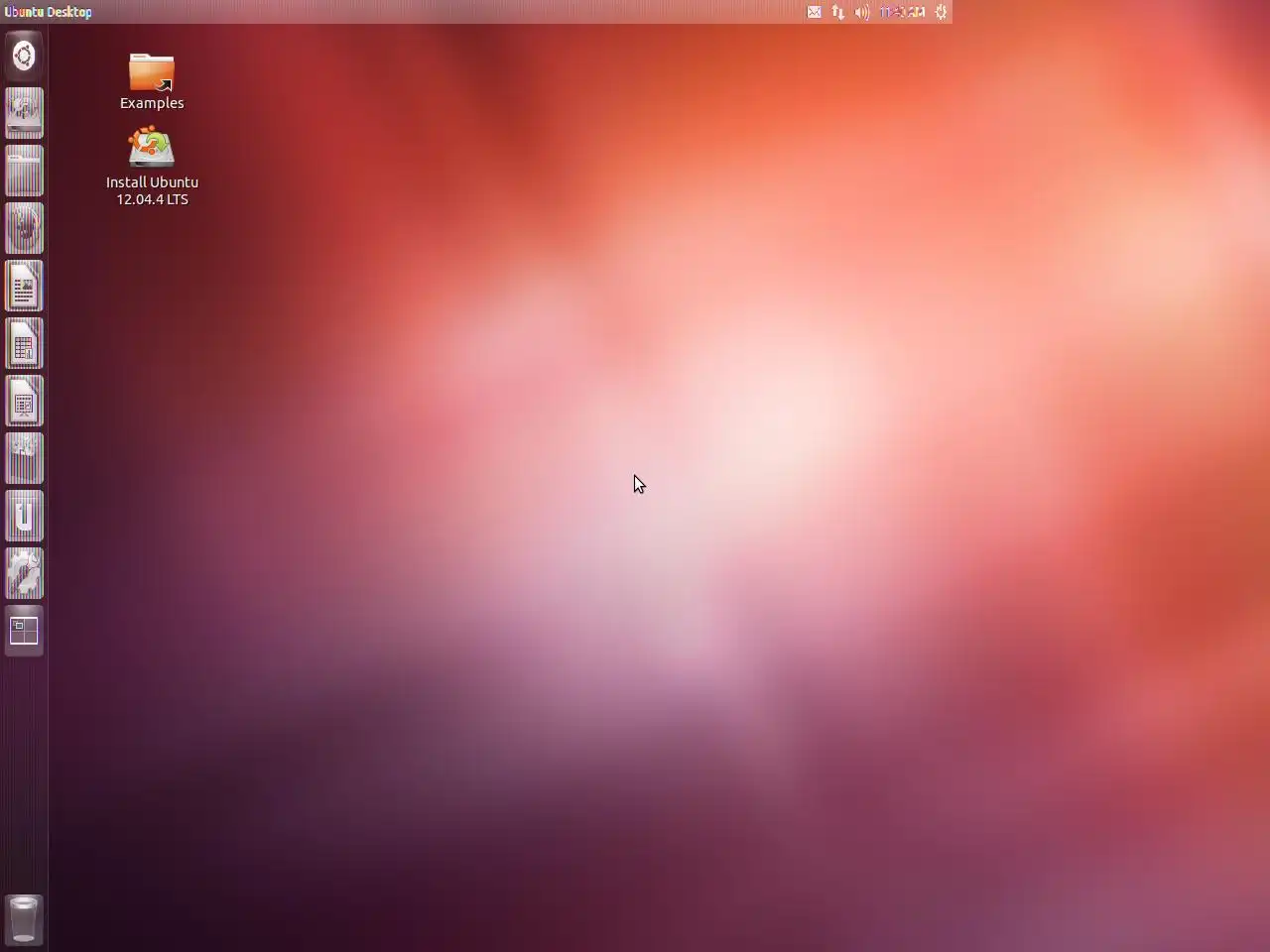Screen dimensions: 1270x952
Task: Open the Home Folder file manager launcher
Action: click(x=24, y=171)
